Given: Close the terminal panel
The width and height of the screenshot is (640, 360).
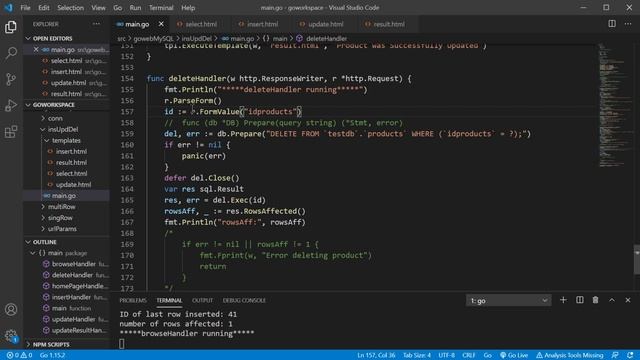Looking at the screenshot, I should 628,300.
